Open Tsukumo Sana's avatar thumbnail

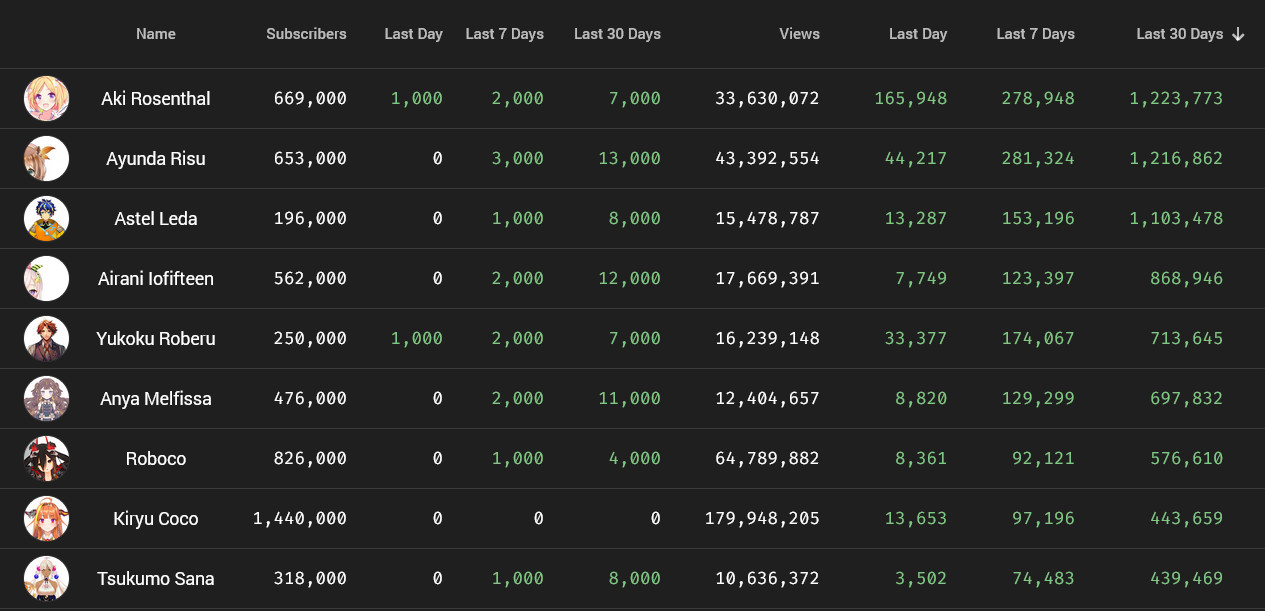point(46,578)
